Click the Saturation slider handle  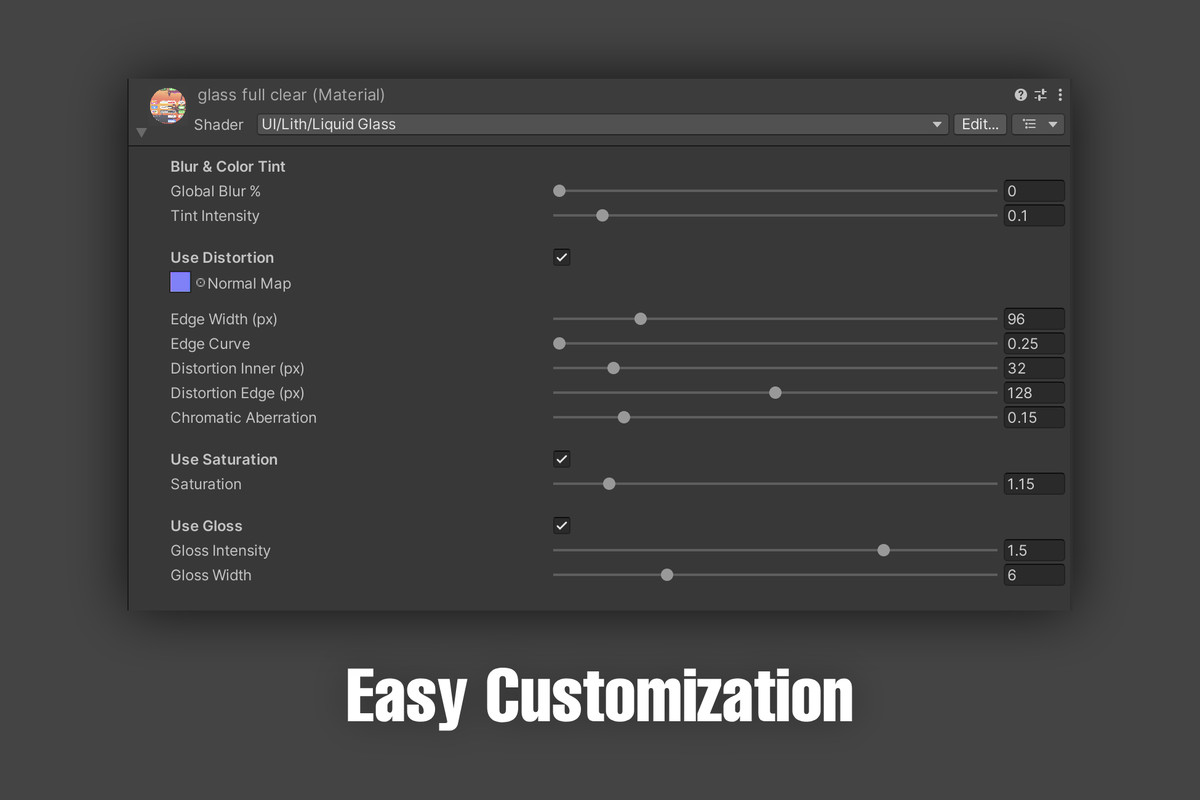609,483
